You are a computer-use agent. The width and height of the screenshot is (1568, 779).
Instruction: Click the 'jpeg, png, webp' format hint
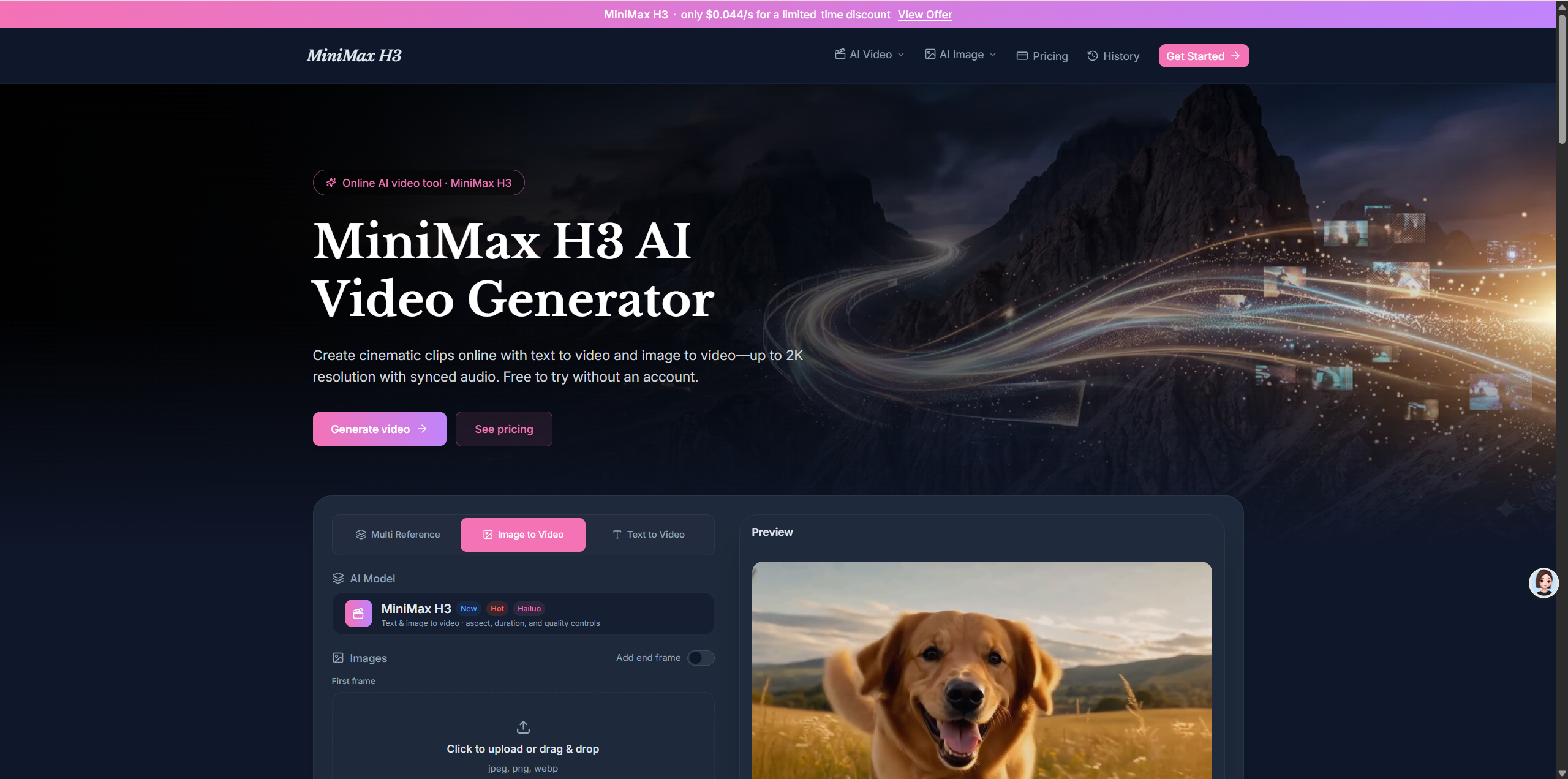coord(523,769)
